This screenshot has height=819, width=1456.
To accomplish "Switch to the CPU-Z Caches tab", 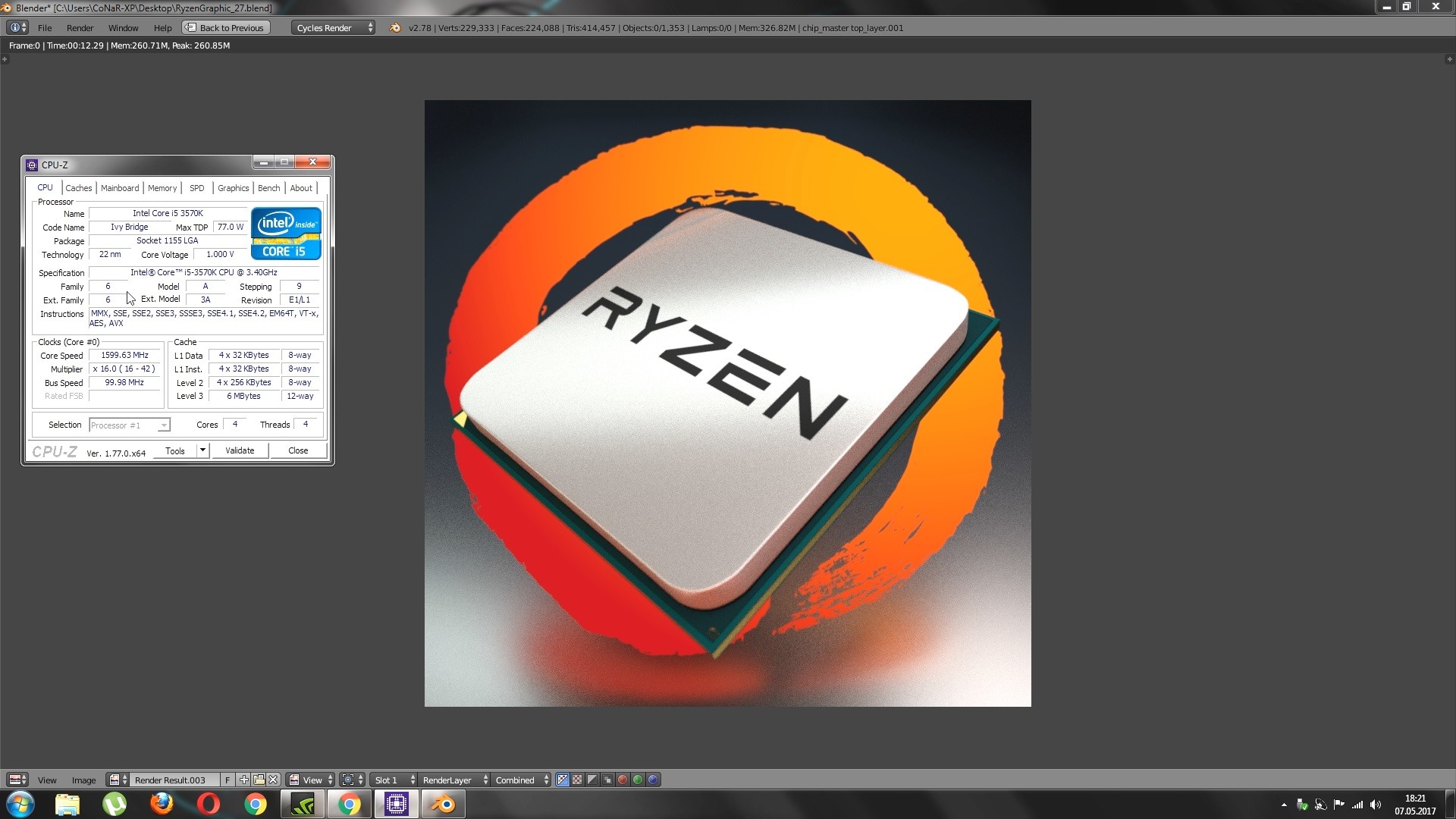I will tap(78, 188).
